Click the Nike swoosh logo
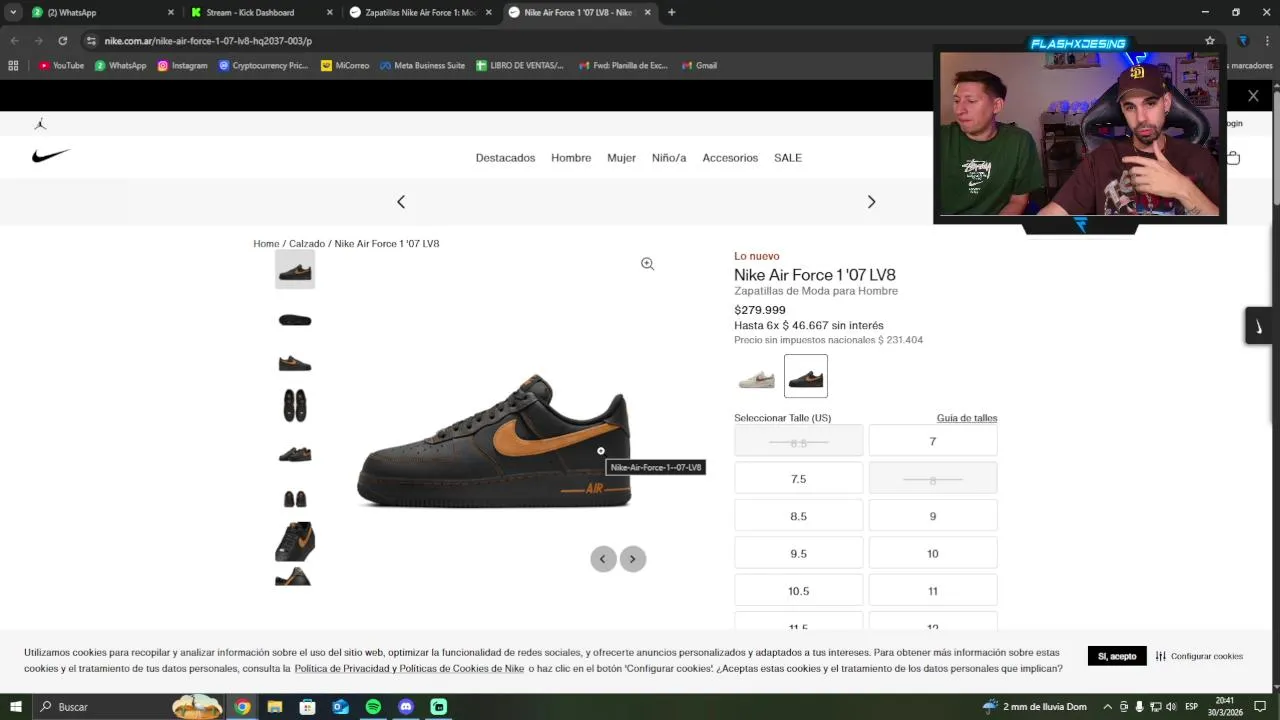Image resolution: width=1280 pixels, height=720 pixels. 51,156
